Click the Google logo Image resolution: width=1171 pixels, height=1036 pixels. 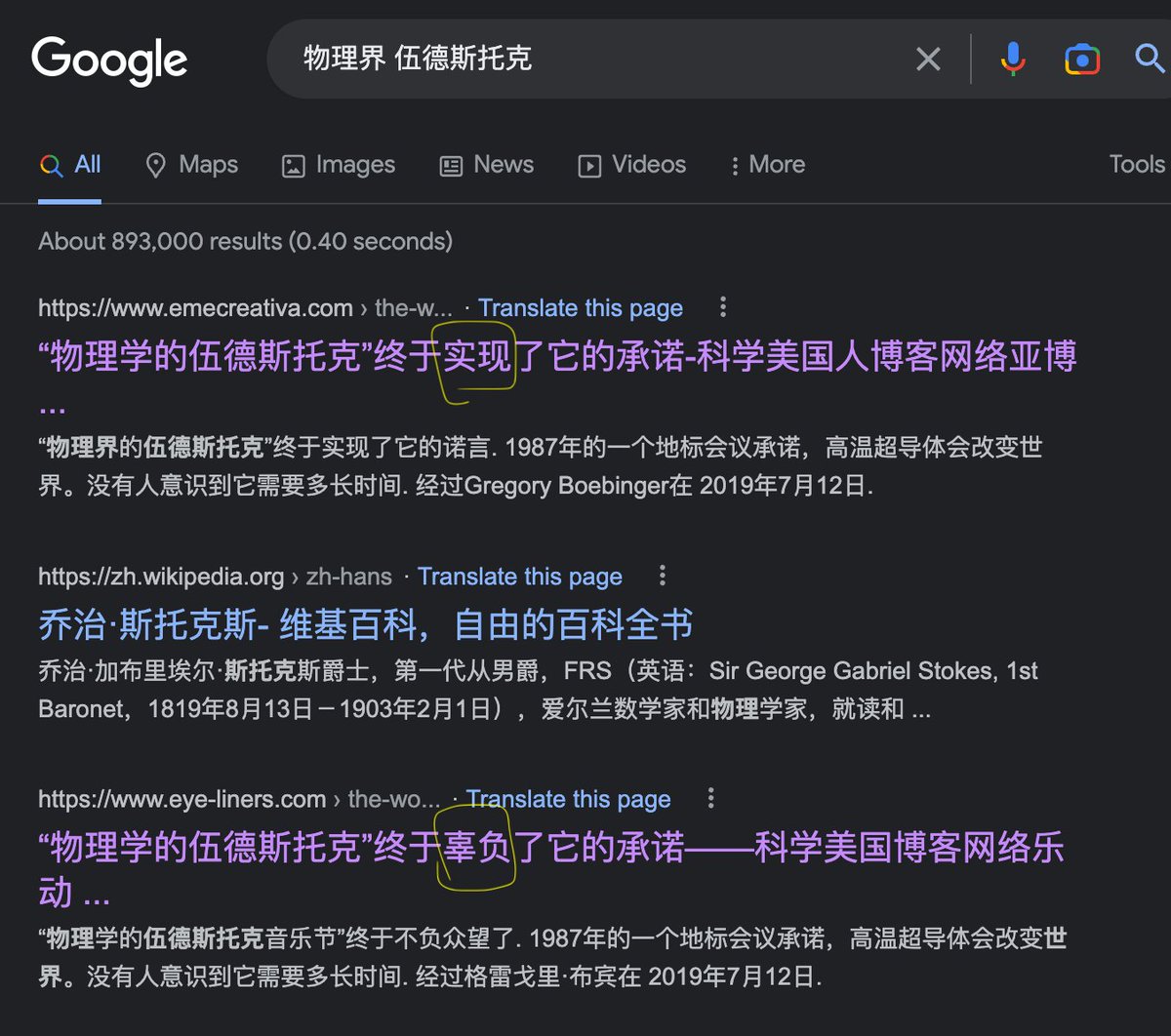pos(109,60)
